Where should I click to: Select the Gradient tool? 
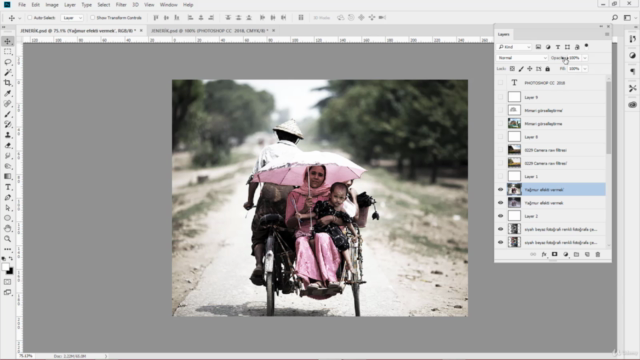(8, 176)
